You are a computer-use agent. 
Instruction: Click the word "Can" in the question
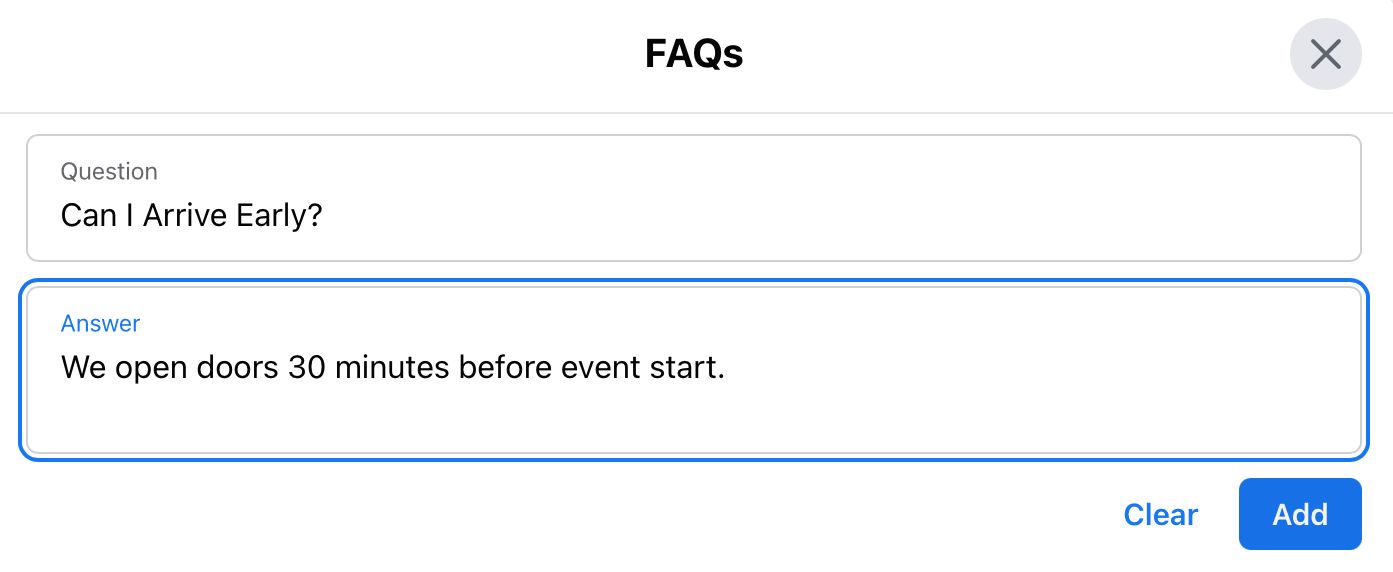pyautogui.click(x=89, y=216)
